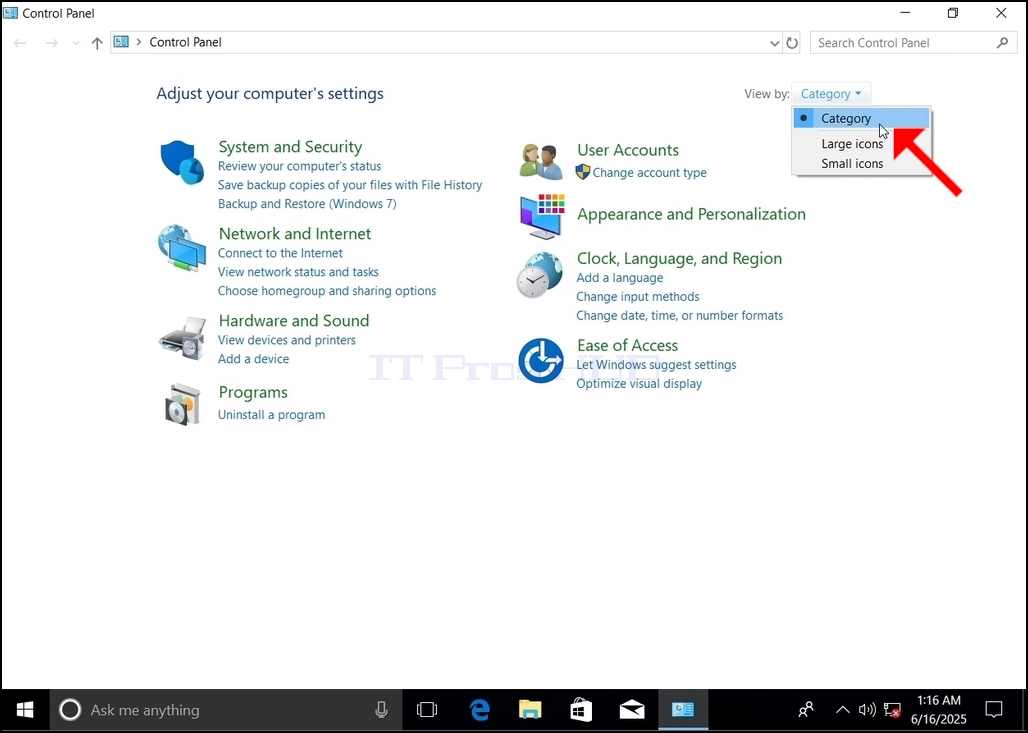Expand the address bar history dropdown
This screenshot has width=1028, height=733.
pos(774,43)
